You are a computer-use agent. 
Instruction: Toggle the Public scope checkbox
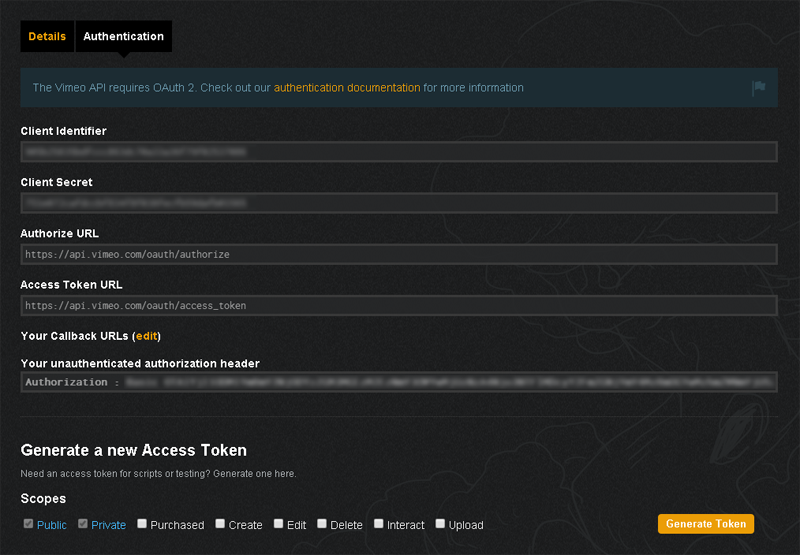28,523
